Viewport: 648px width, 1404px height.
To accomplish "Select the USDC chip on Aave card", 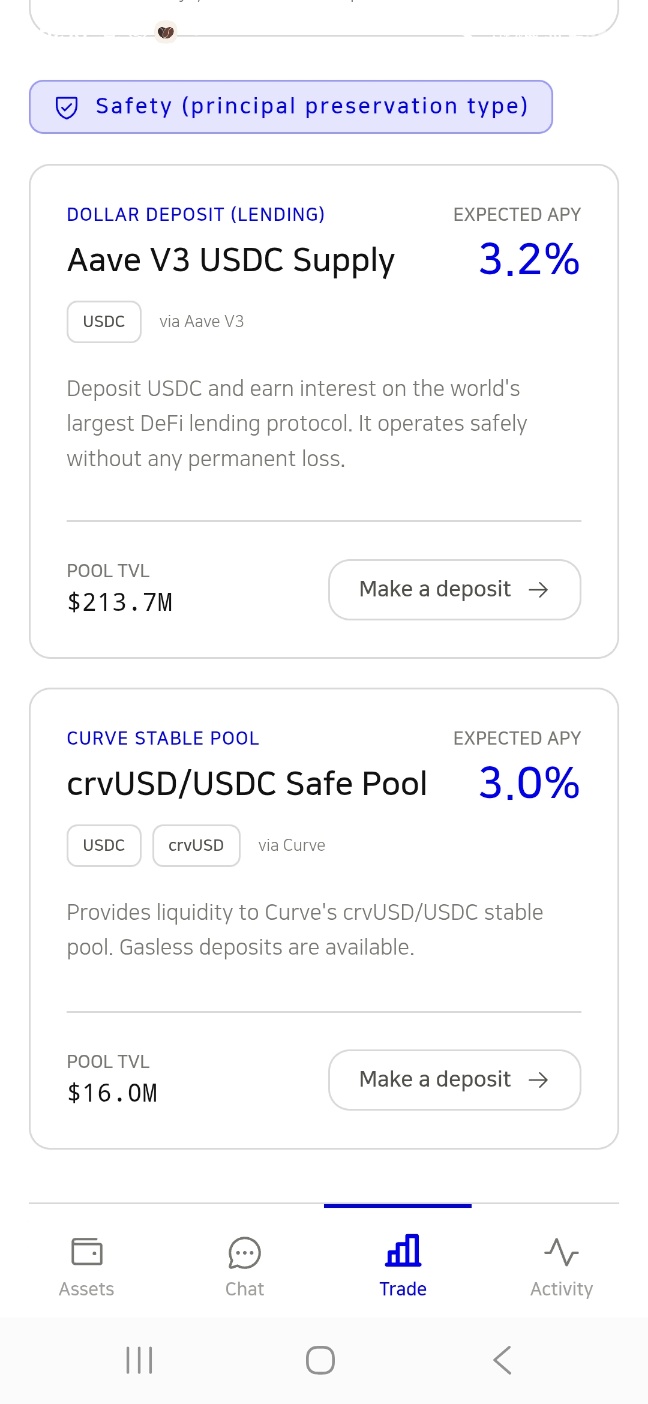I will (x=104, y=322).
